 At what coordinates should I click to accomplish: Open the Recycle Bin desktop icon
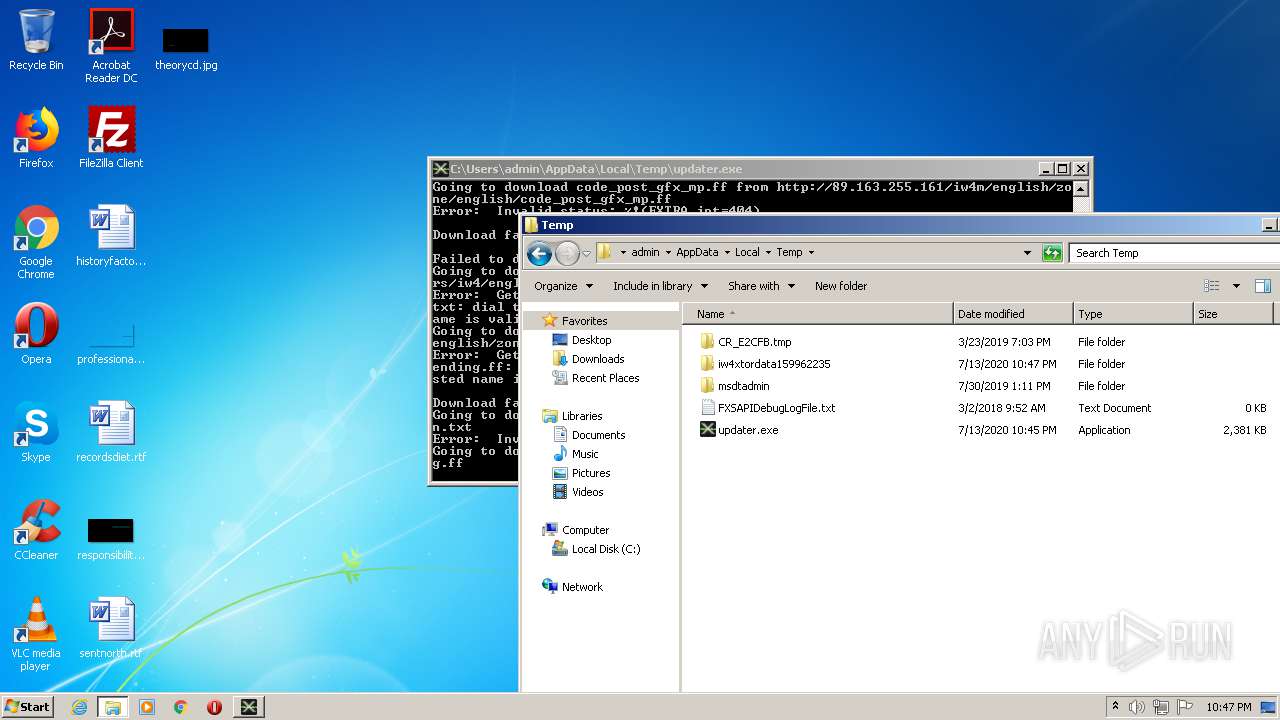36,41
